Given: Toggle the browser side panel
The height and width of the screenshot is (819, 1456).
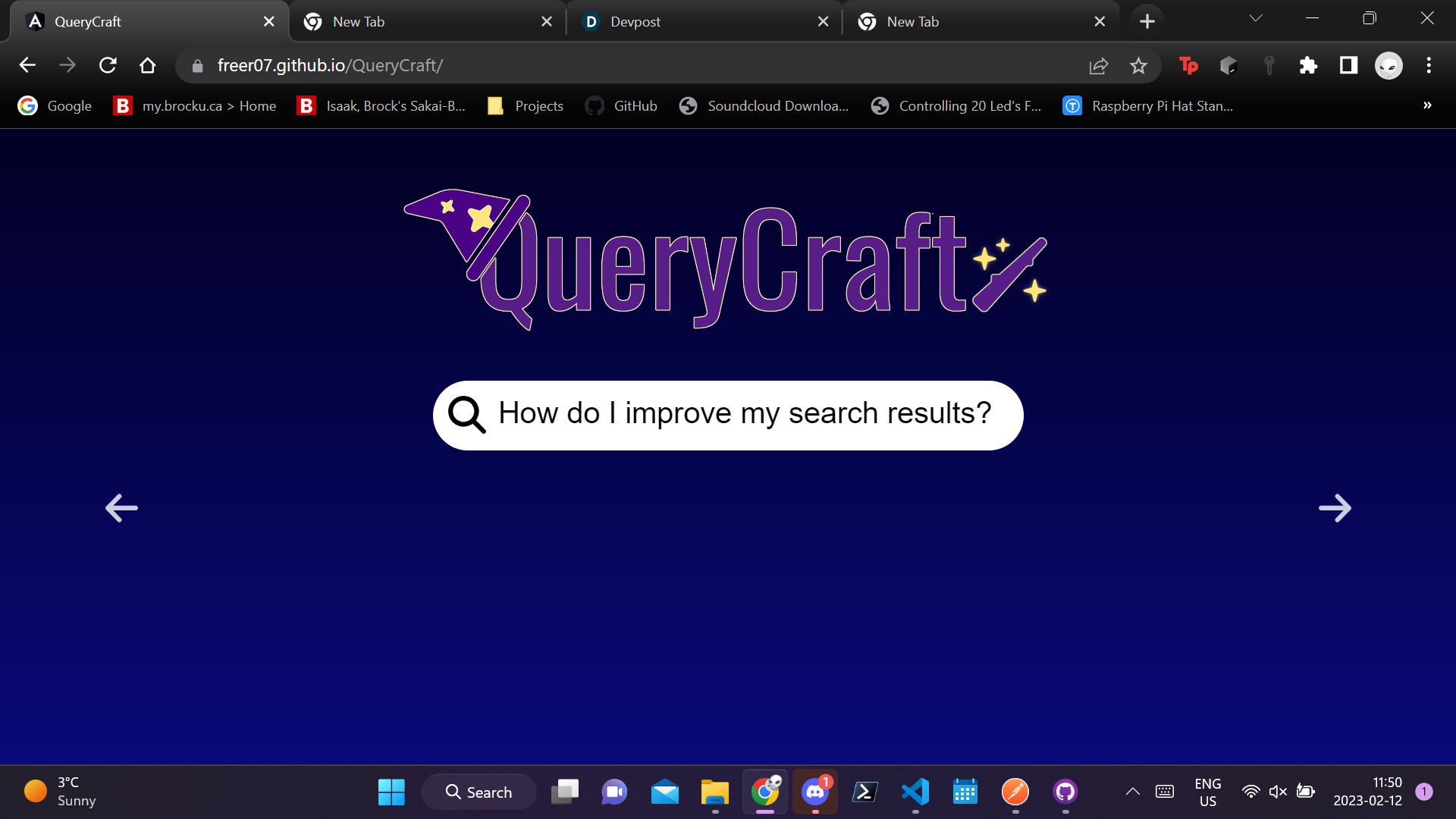Looking at the screenshot, I should point(1348,66).
